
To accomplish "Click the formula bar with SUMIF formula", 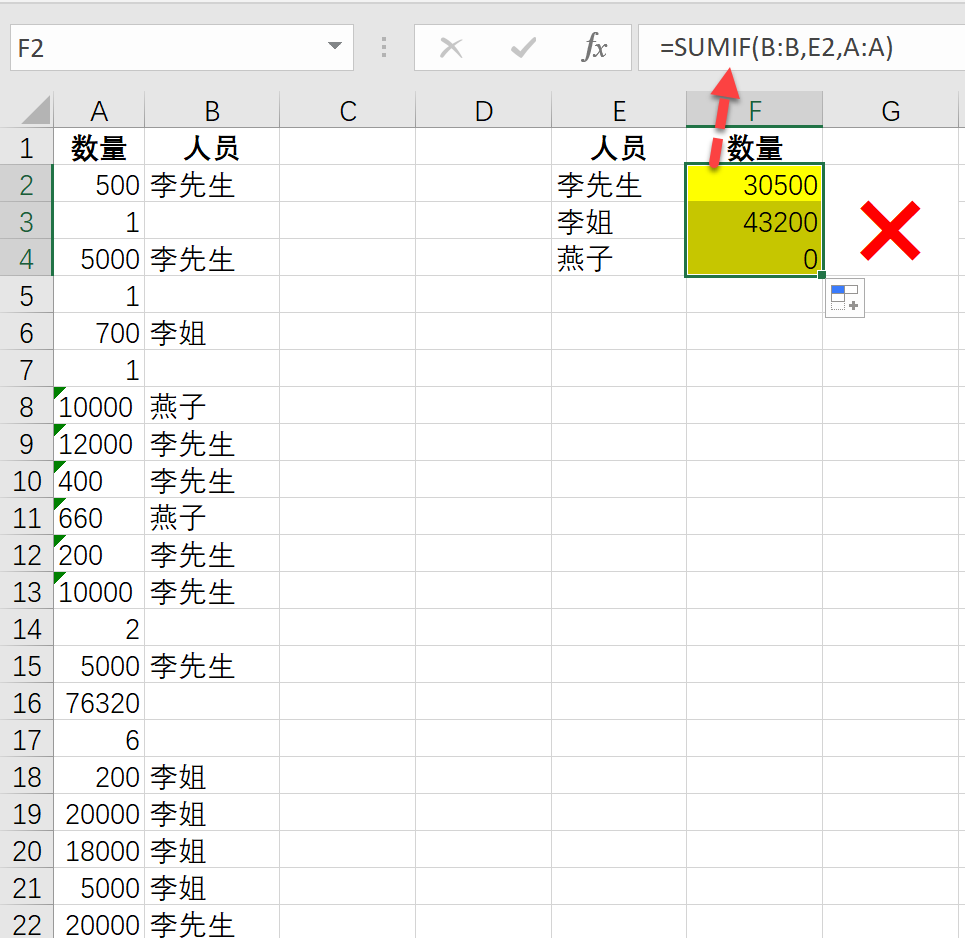I will [801, 47].
